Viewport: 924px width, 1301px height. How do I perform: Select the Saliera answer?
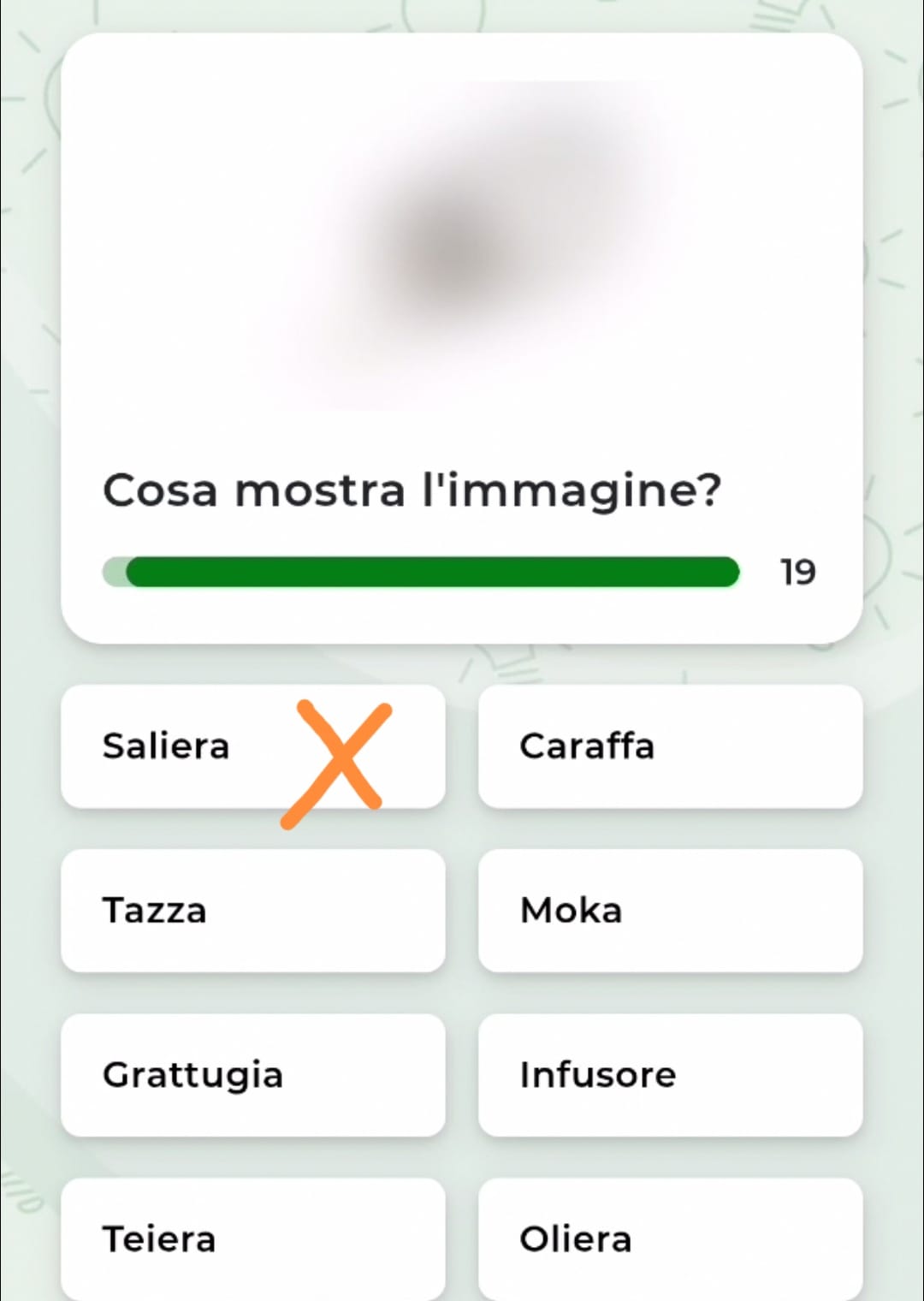point(167,746)
